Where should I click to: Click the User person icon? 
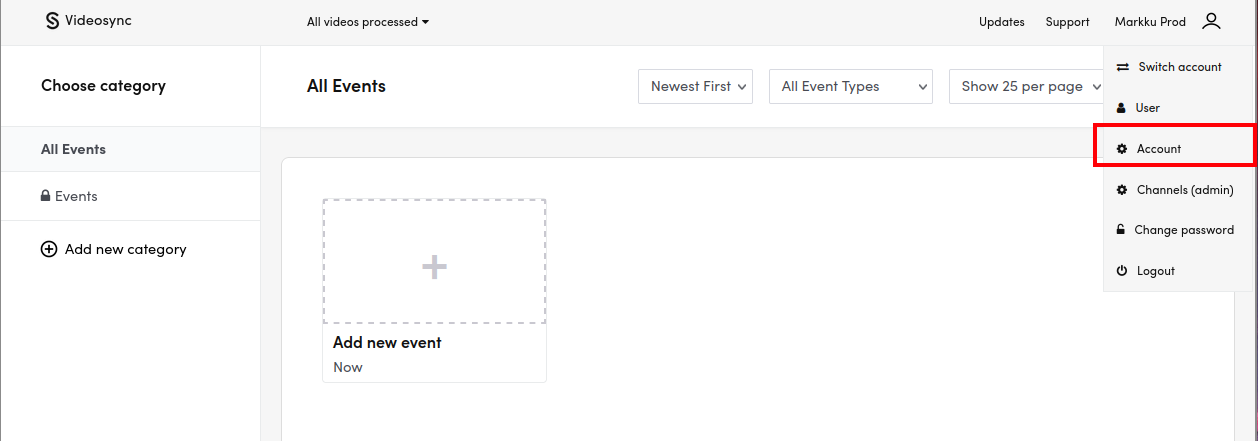coord(1121,108)
